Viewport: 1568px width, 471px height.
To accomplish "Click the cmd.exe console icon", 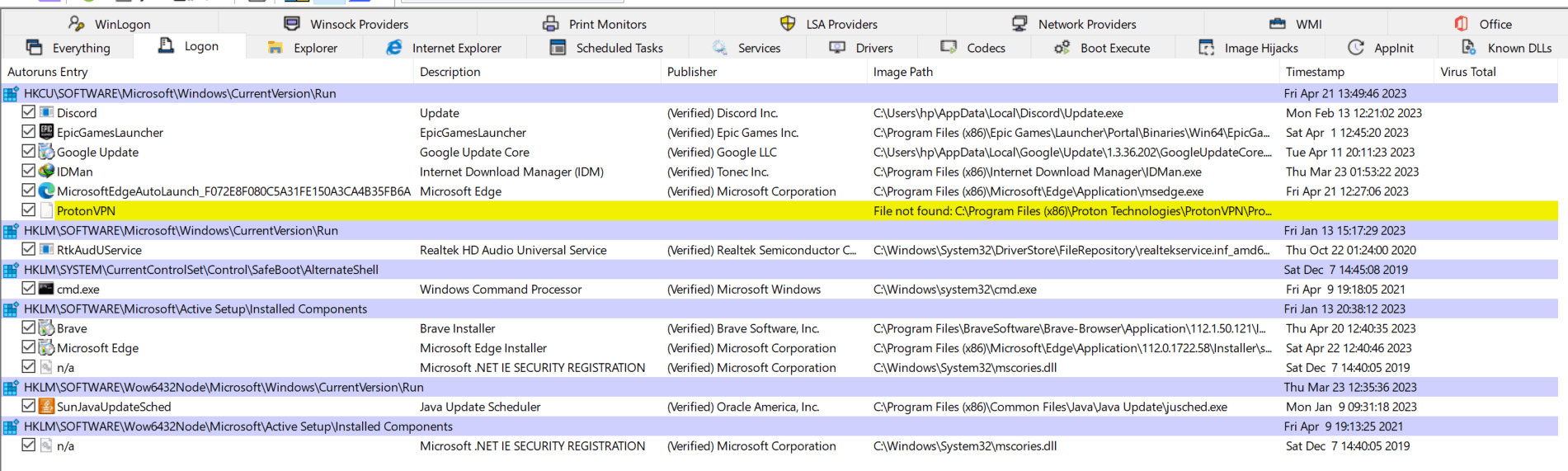I will [x=46, y=289].
